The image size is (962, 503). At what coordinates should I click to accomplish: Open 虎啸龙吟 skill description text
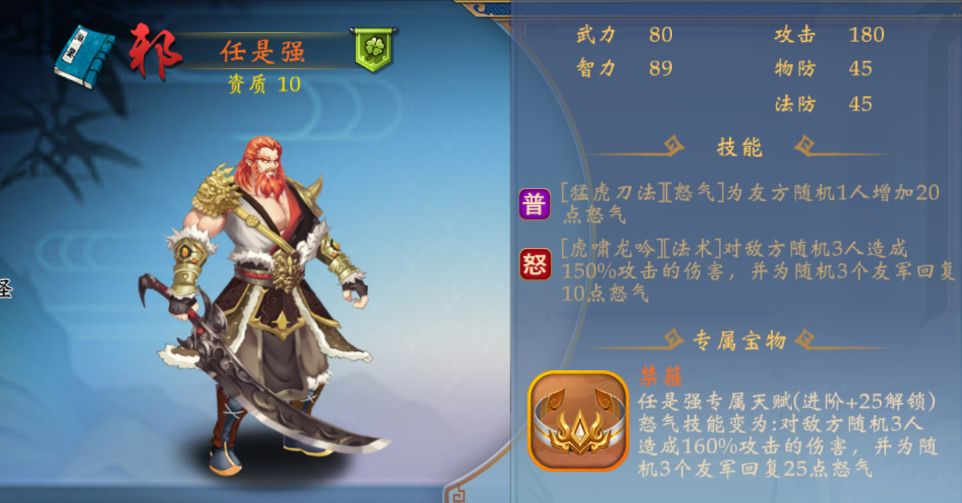pos(758,271)
